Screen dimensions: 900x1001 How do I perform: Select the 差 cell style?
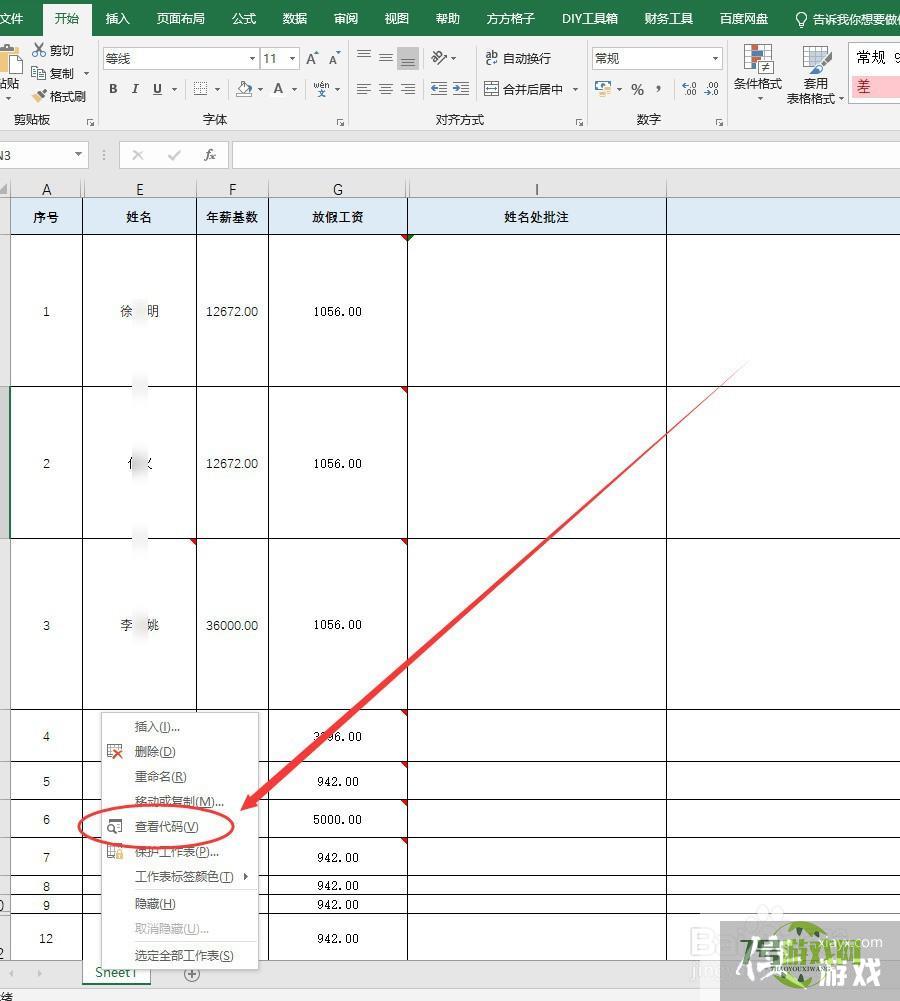coord(875,87)
